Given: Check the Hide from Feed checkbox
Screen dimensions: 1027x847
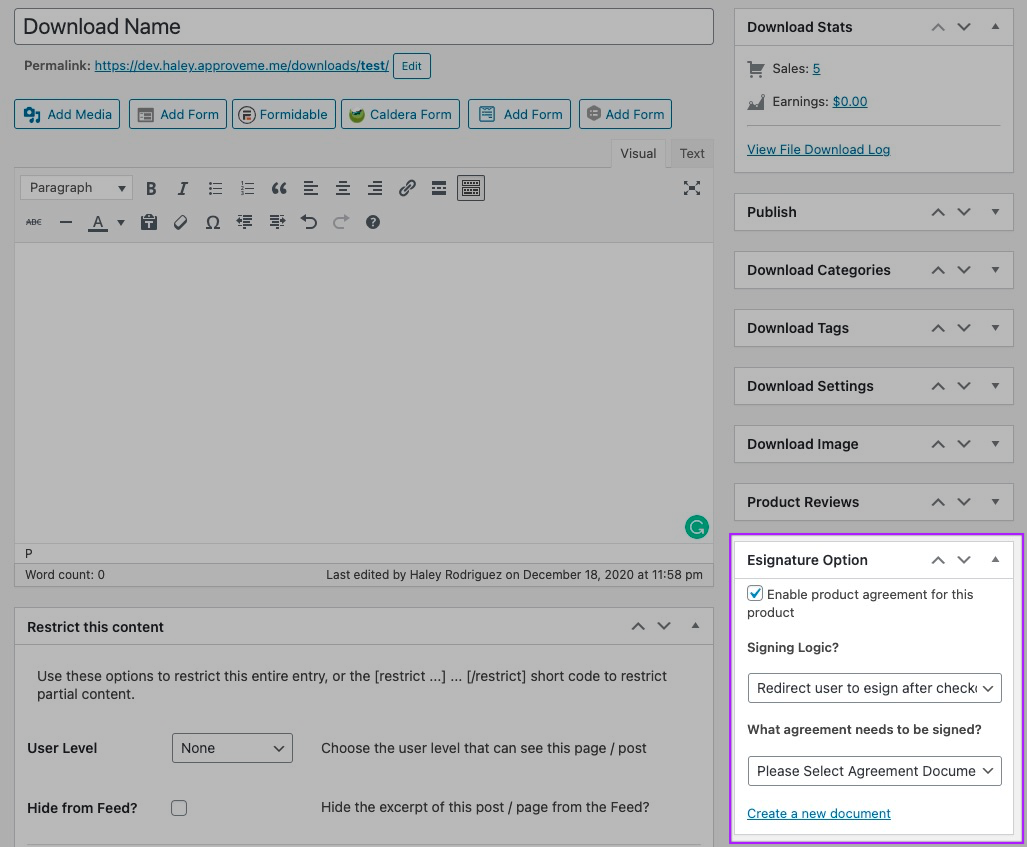Looking at the screenshot, I should 179,808.
